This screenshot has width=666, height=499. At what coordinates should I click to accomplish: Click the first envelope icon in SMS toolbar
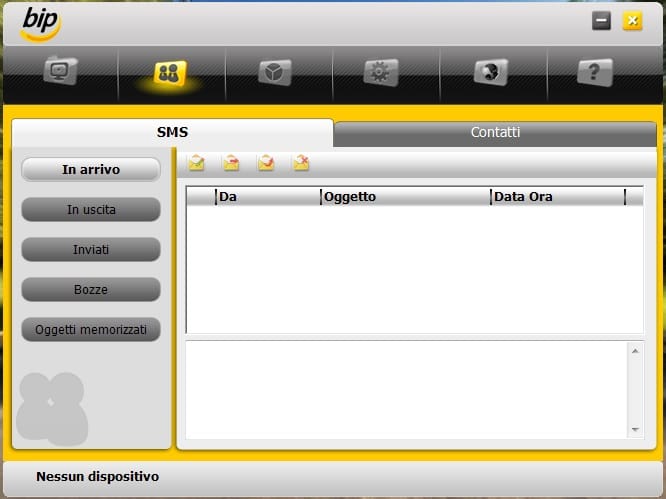(197, 163)
